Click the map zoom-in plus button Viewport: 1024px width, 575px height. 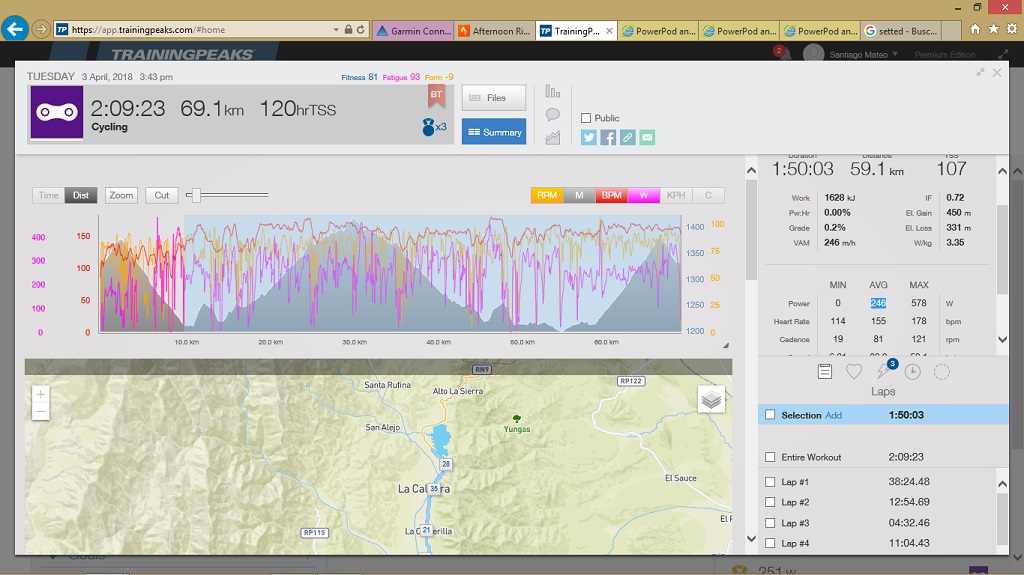[41, 394]
